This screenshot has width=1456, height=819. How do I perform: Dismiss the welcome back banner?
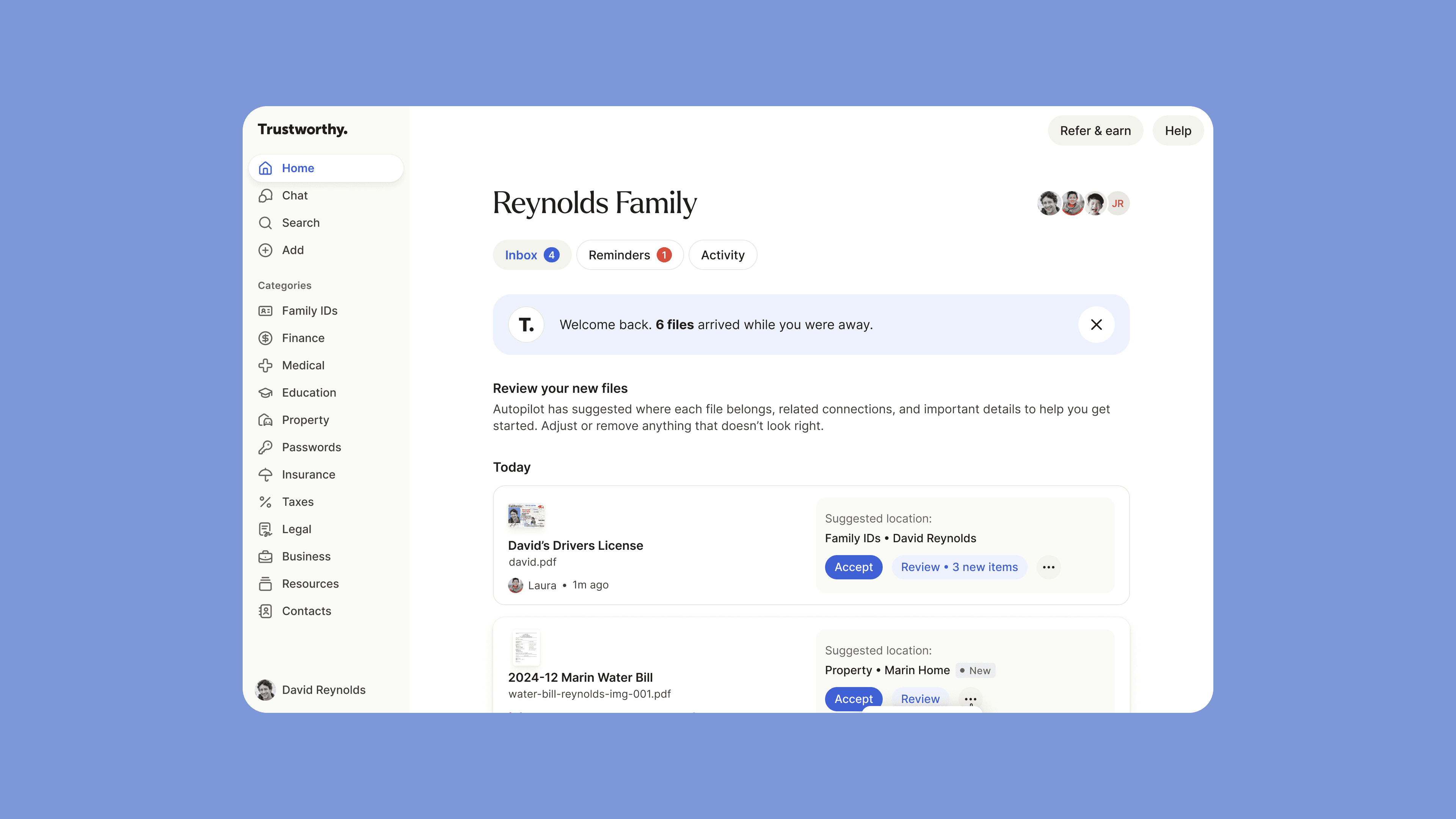(1096, 325)
